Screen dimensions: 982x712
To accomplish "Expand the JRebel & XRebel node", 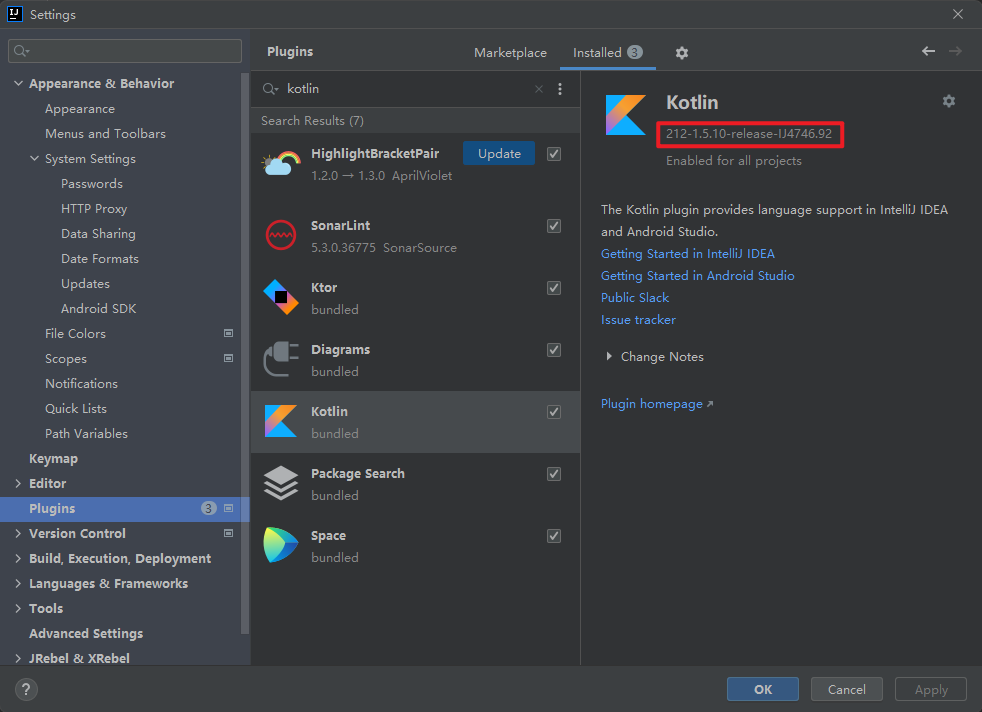I will point(18,658).
